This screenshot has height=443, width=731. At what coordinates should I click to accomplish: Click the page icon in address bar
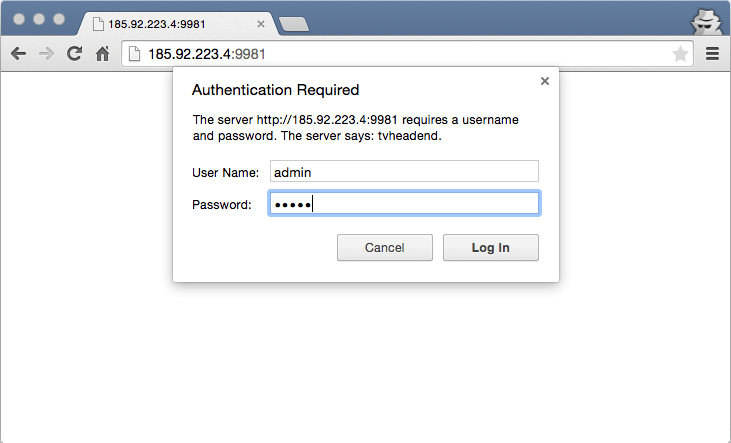pyautogui.click(x=134, y=54)
